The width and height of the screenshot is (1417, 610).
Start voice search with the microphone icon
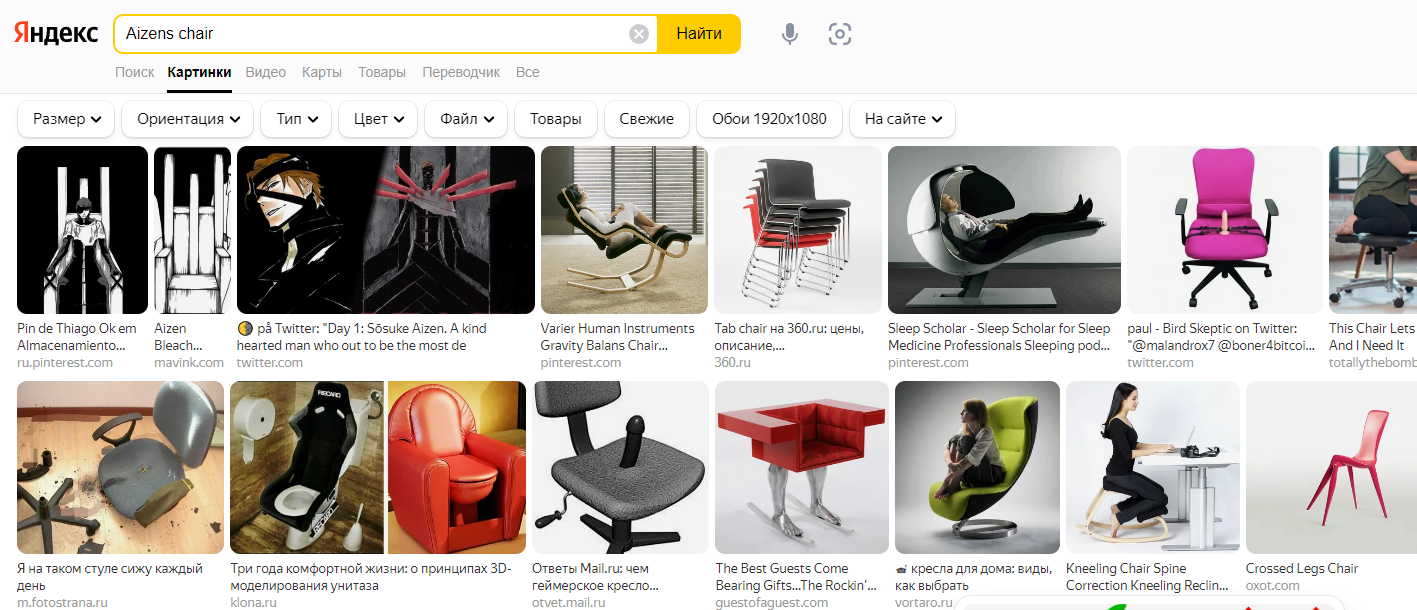pos(790,34)
